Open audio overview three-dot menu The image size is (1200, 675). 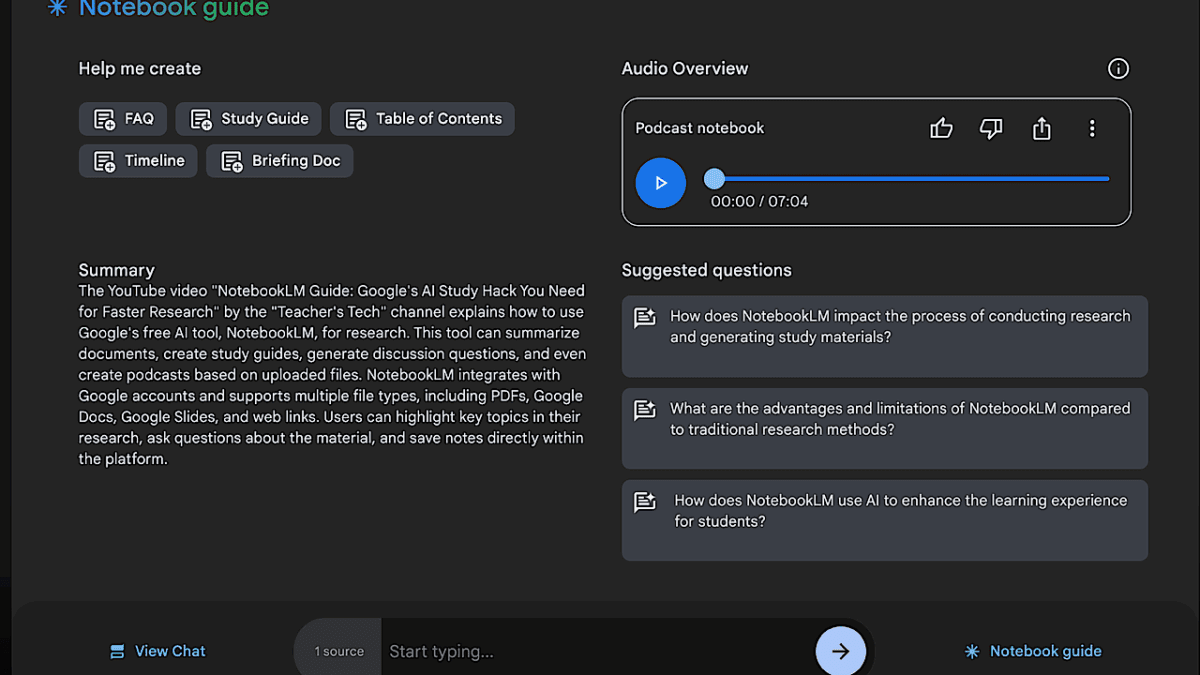(1092, 128)
